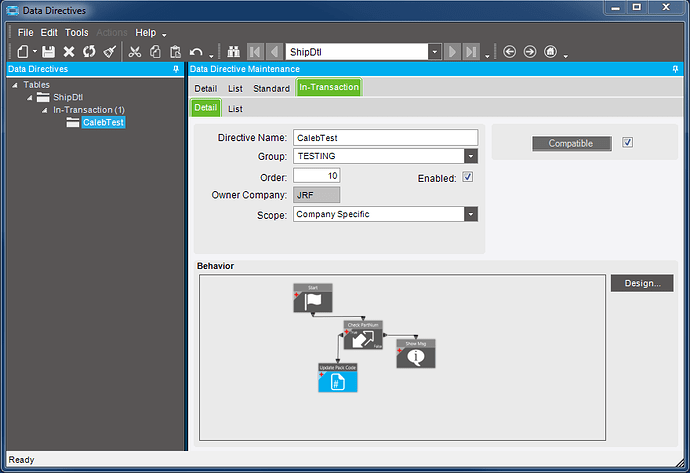Image resolution: width=690 pixels, height=473 pixels.
Task: Click the Delete X toolbar icon
Action: [x=69, y=52]
